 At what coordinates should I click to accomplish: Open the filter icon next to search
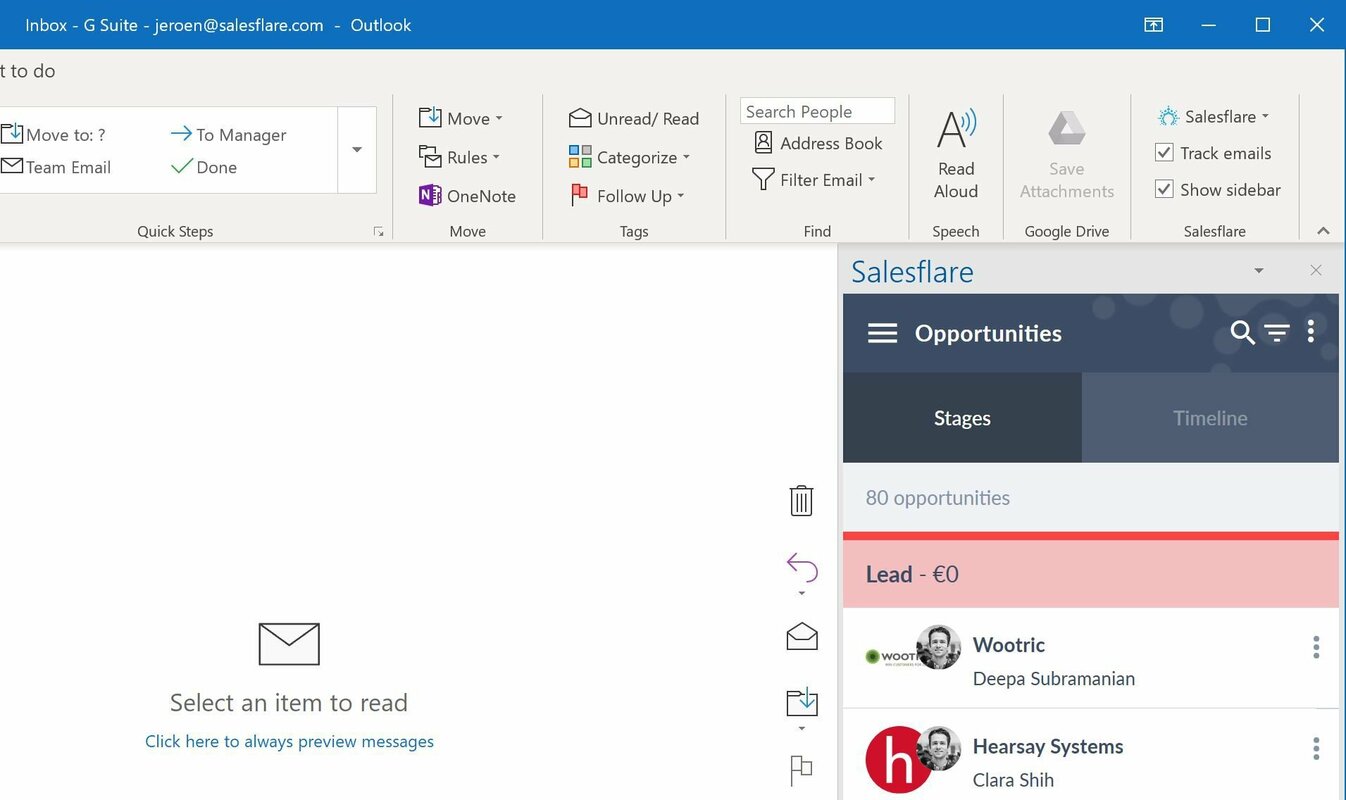coord(1277,333)
